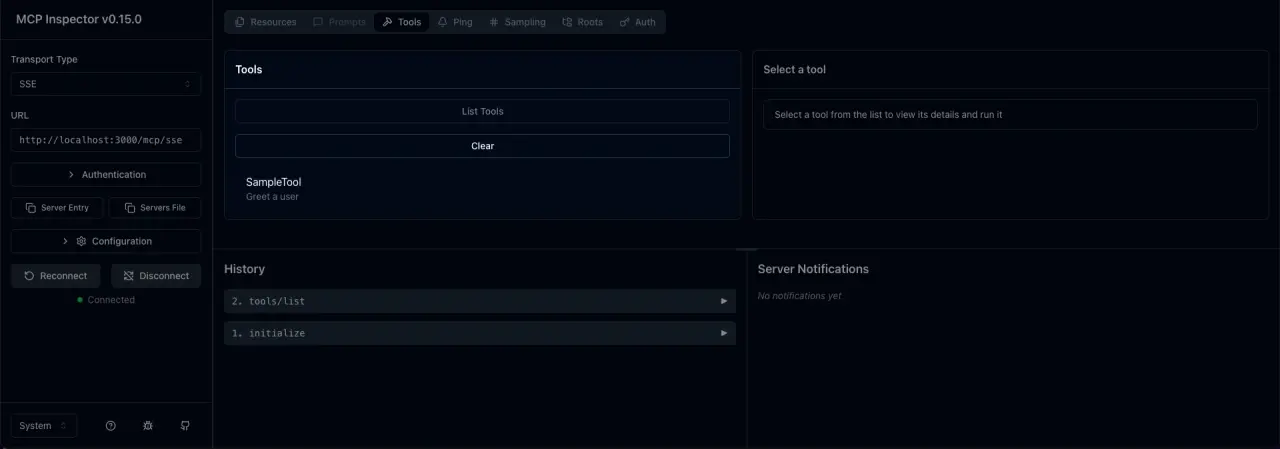Copy the Server Entry

(57, 208)
